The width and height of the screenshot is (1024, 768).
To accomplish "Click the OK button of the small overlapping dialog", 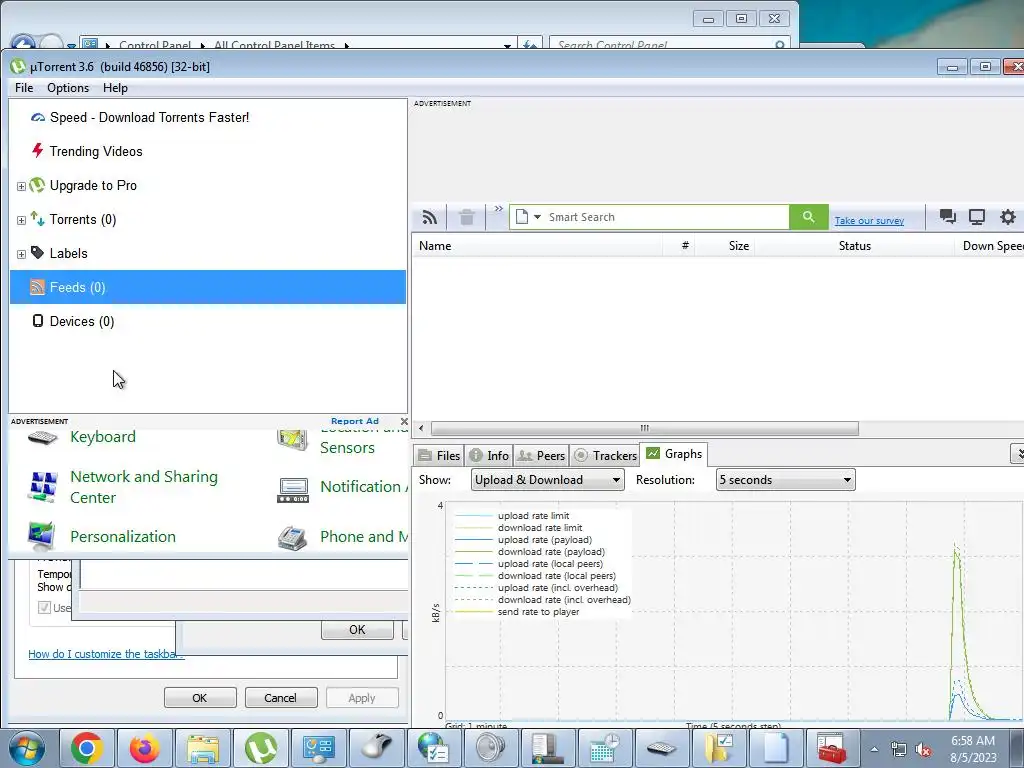I will click(357, 630).
